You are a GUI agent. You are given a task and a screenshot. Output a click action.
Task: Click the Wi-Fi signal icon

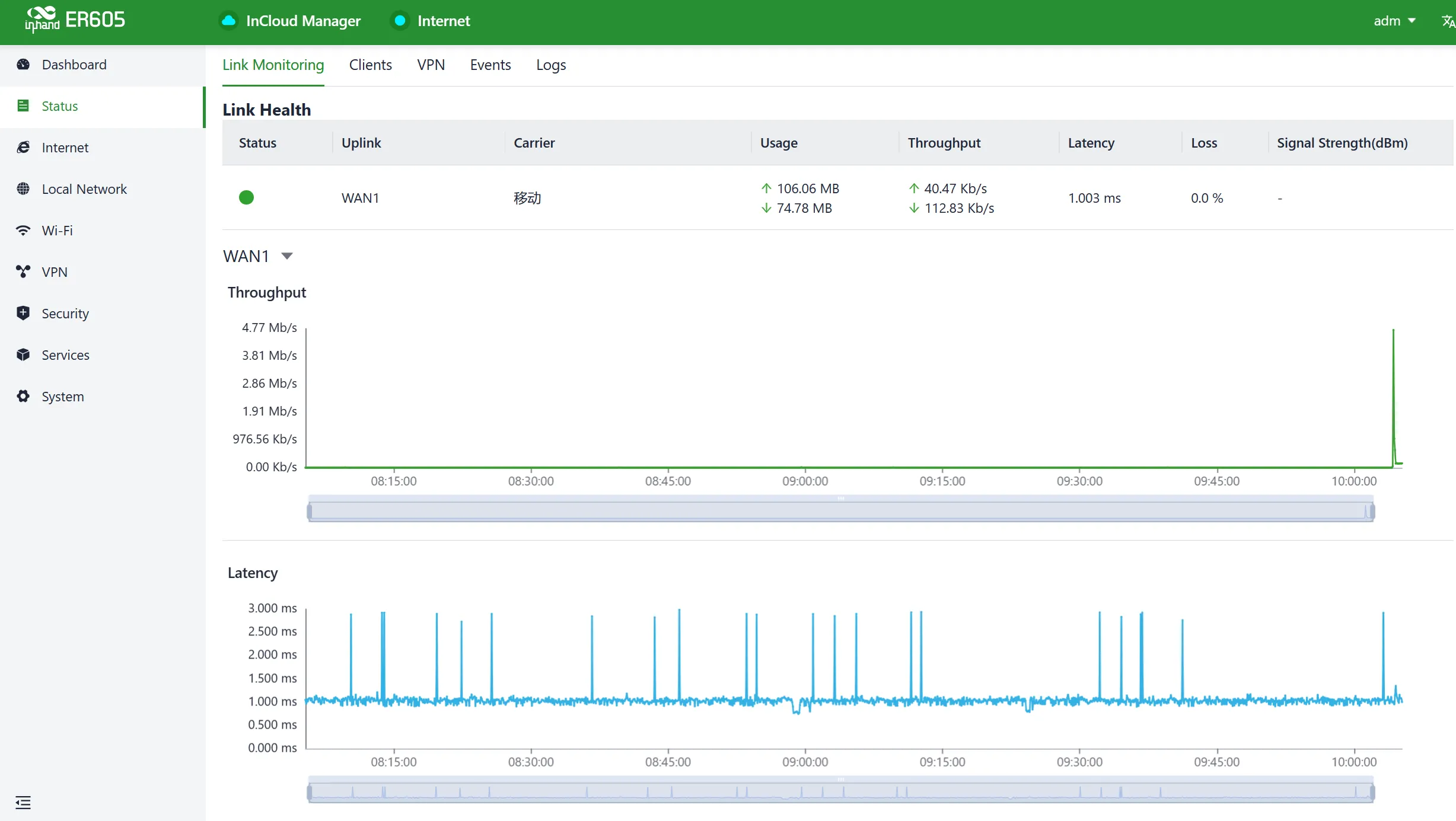click(23, 230)
